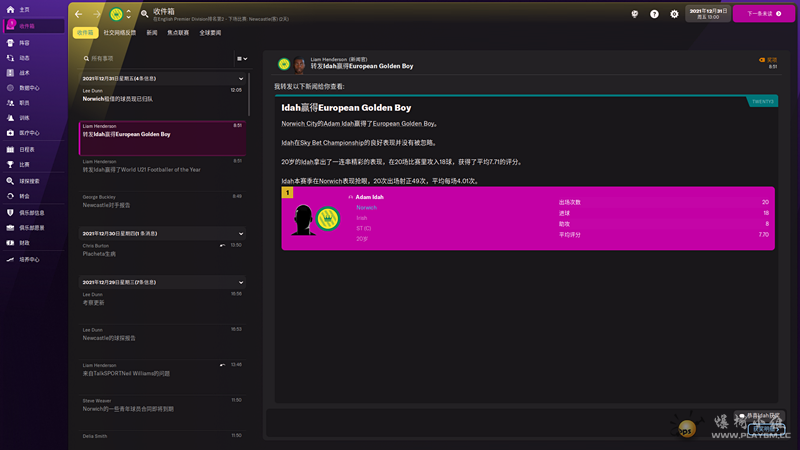Open Adam Idah player name link
Image resolution: width=800 pixels, height=450 pixels.
(370, 197)
